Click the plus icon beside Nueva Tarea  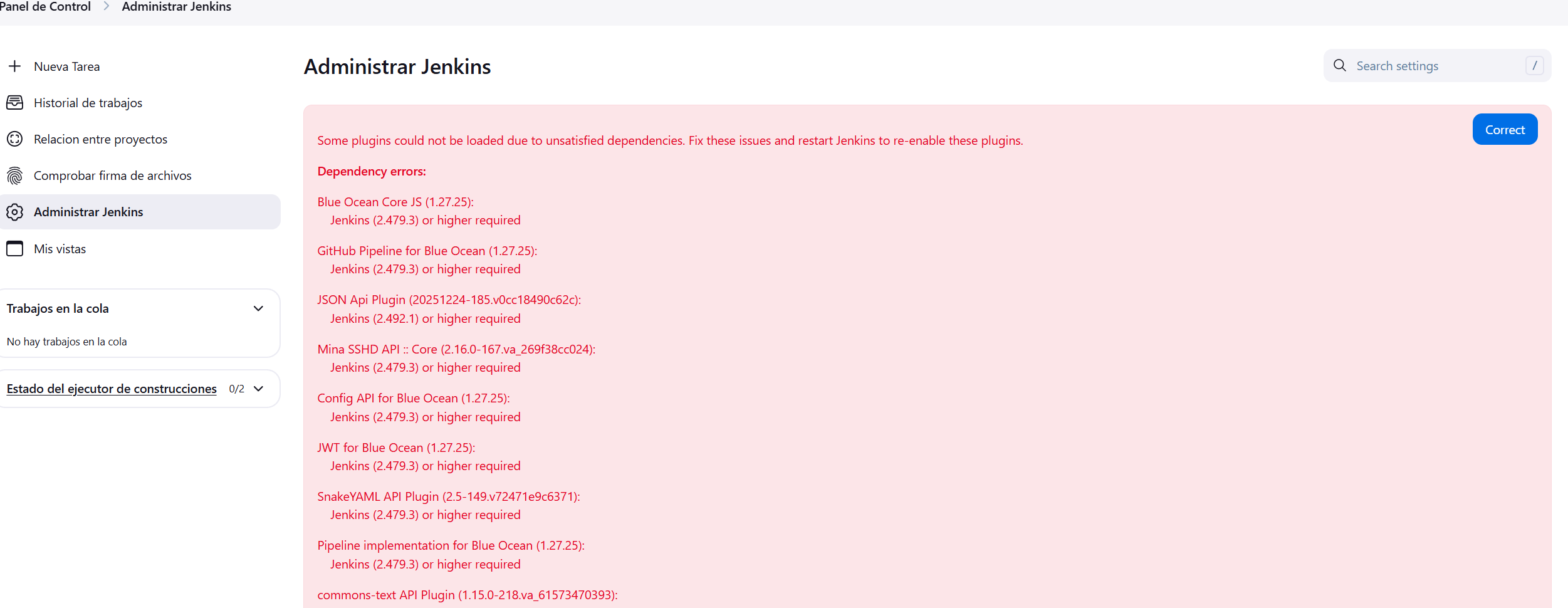tap(15, 66)
